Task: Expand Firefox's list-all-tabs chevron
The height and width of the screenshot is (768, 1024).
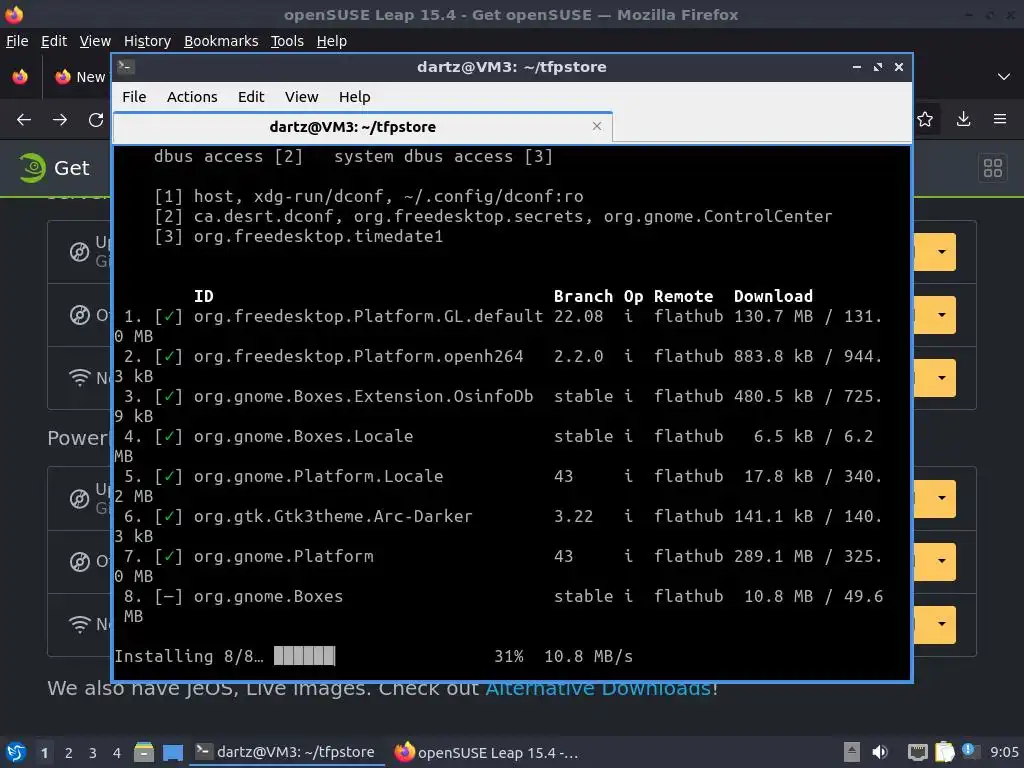Action: tap(1004, 76)
